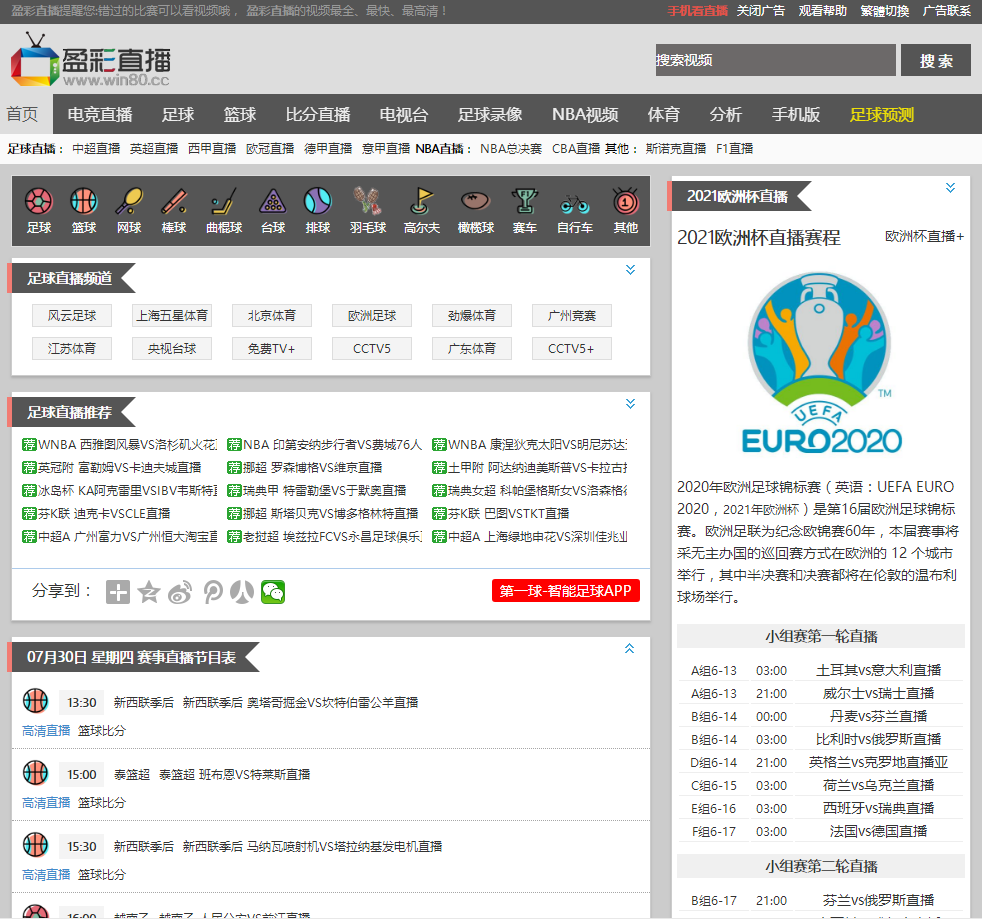Screen dimensions: 982x919
Task: Click the UEFA EURO 2020 logo image
Action: tap(821, 363)
